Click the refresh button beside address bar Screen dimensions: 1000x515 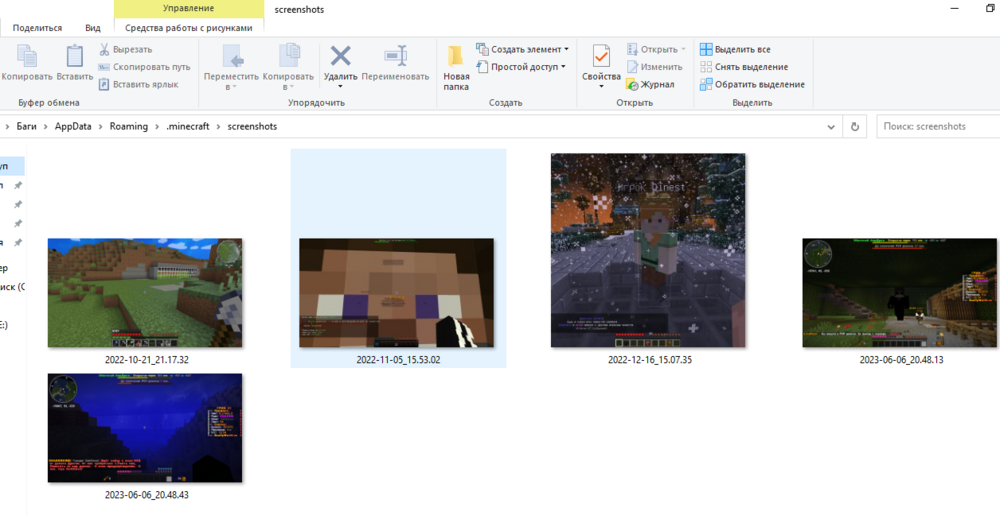pyautogui.click(x=855, y=127)
